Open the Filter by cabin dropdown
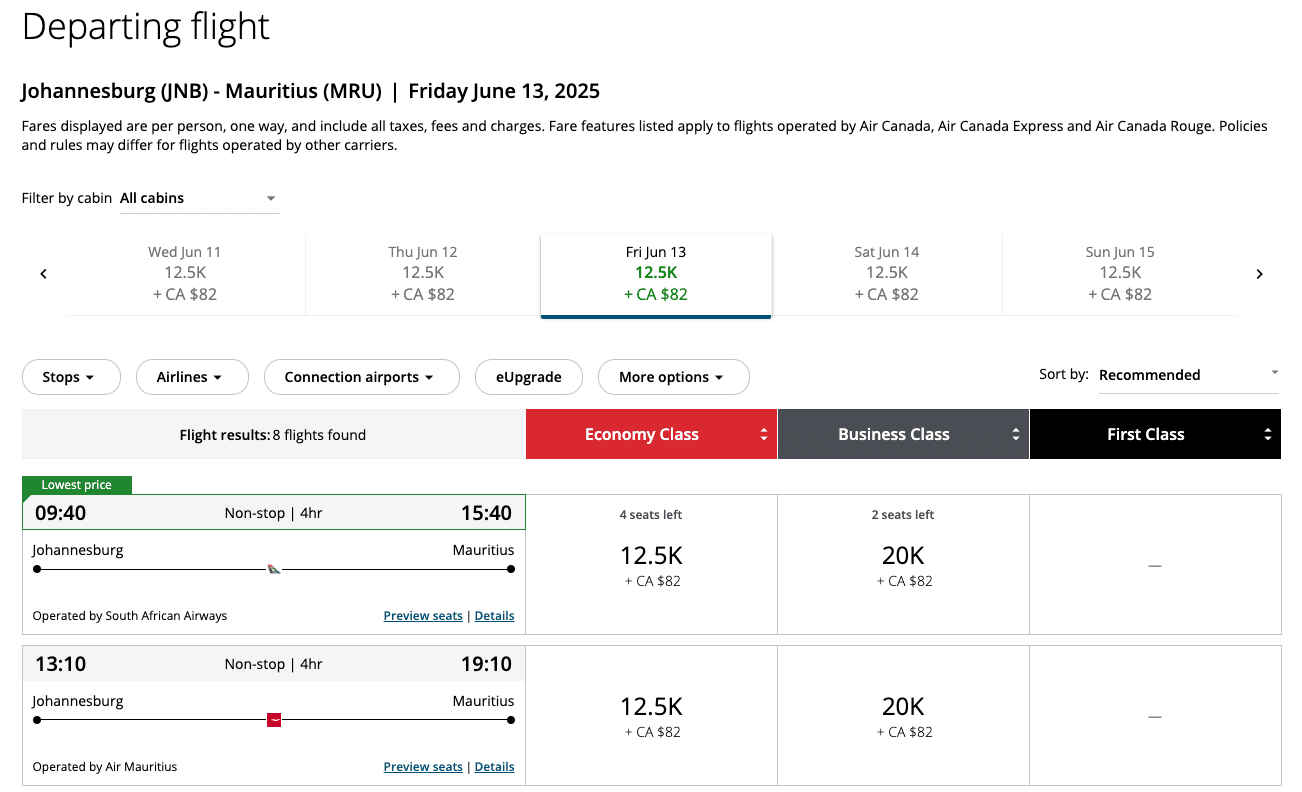 pos(199,198)
